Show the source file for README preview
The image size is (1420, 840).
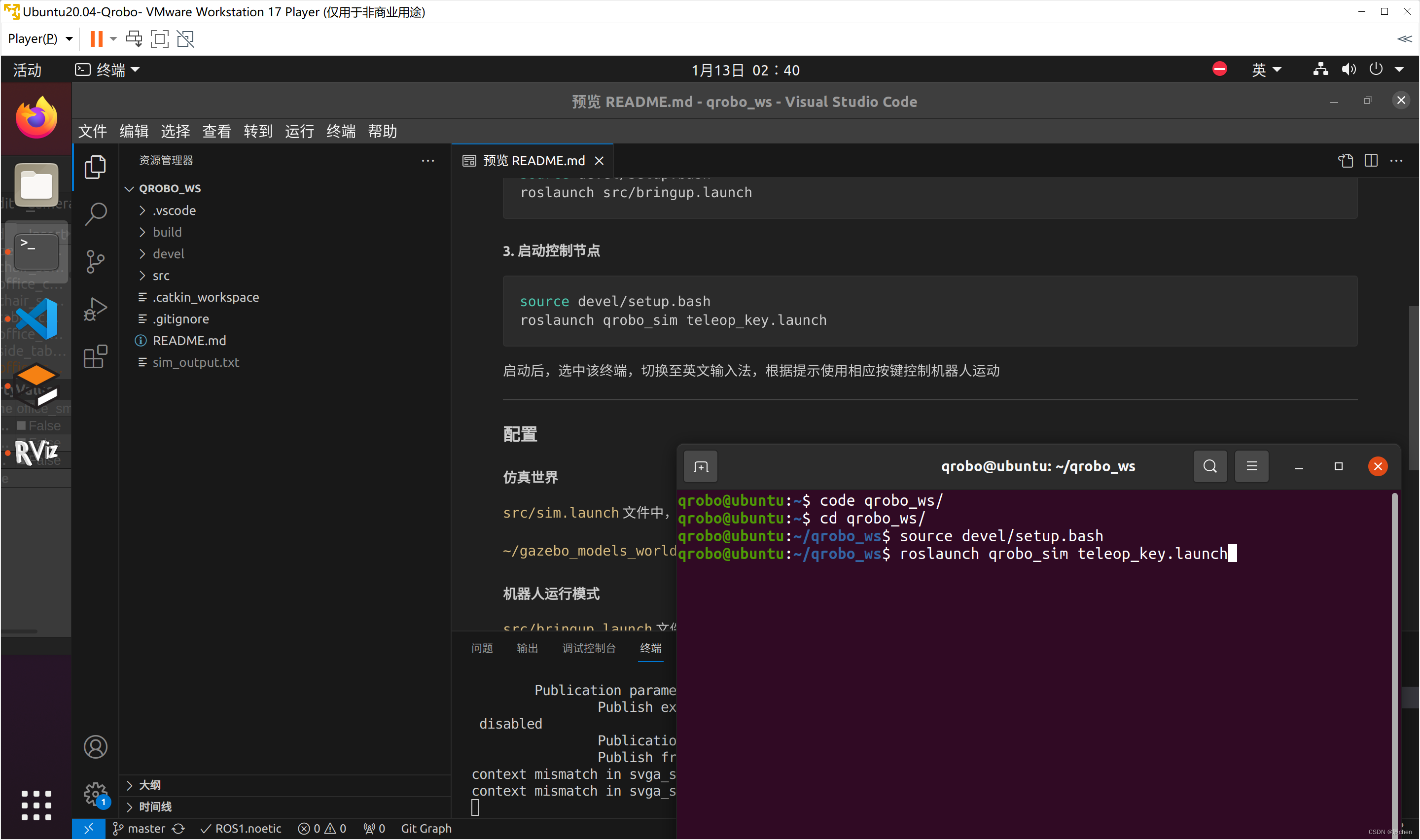click(1345, 161)
